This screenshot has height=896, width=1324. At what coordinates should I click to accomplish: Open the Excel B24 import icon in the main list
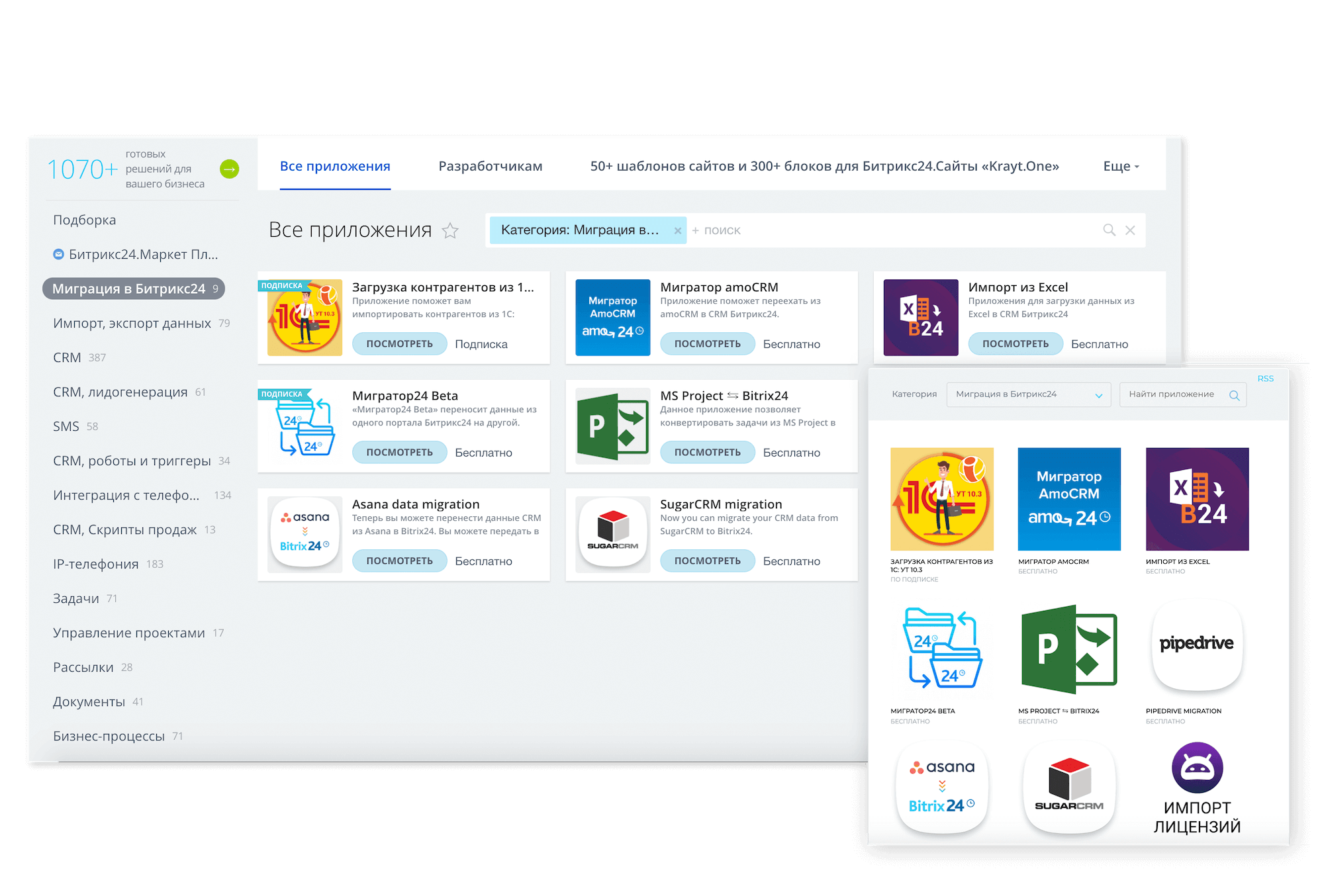(x=921, y=318)
